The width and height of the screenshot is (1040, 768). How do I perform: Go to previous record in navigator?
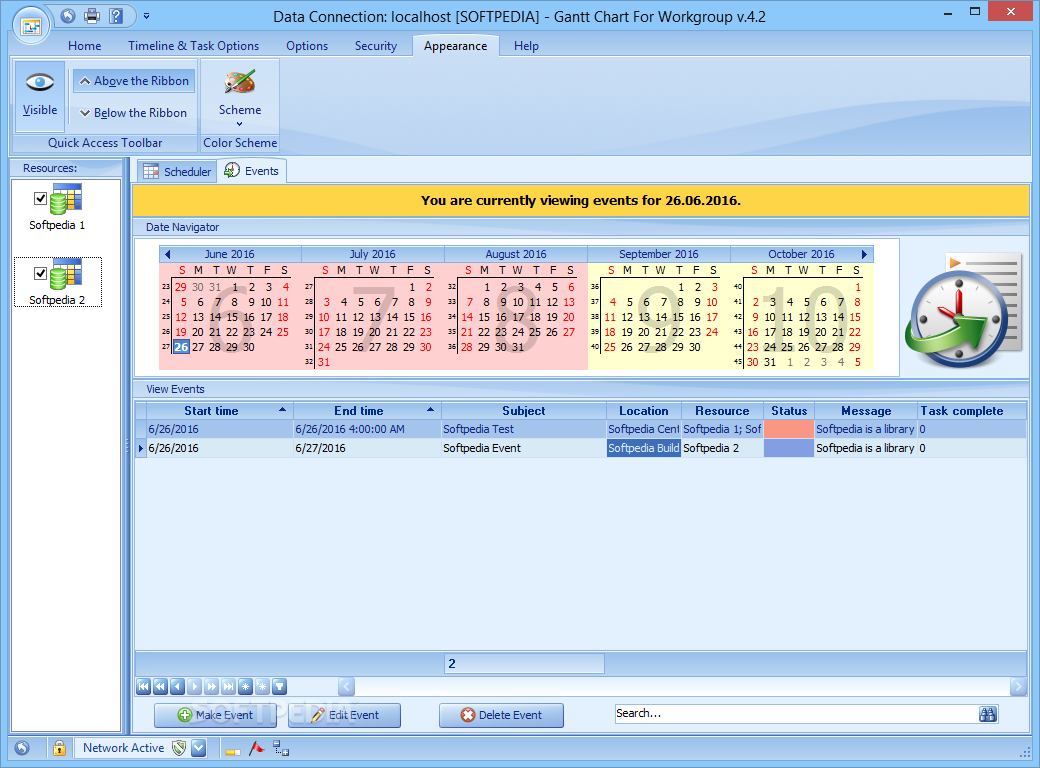coord(177,686)
